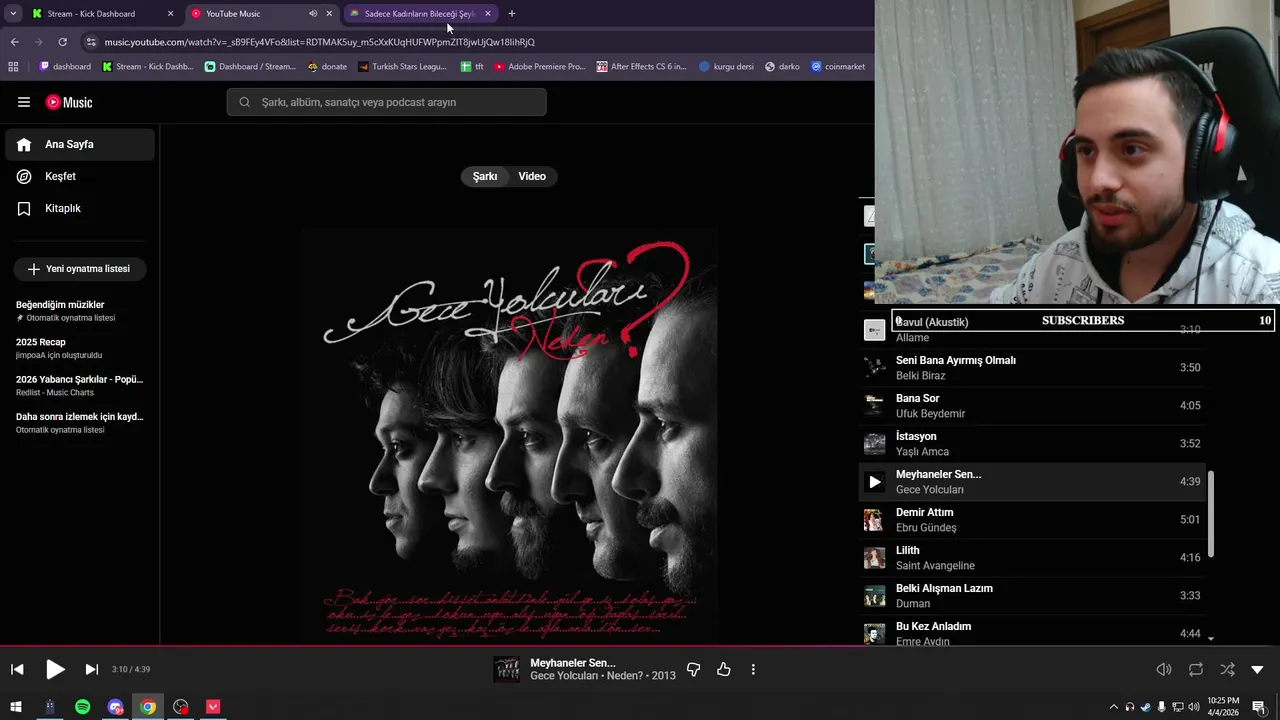Open Valorant from the taskbar

pos(213,707)
